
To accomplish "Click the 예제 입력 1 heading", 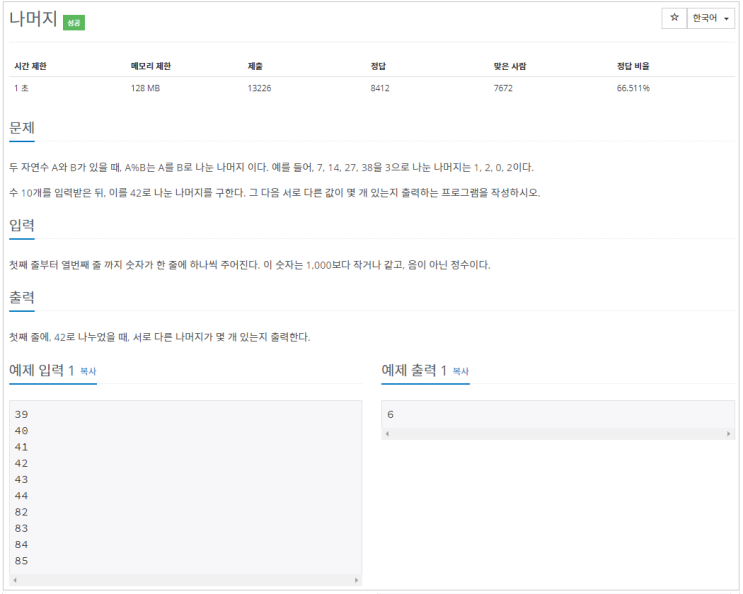I will point(42,370).
